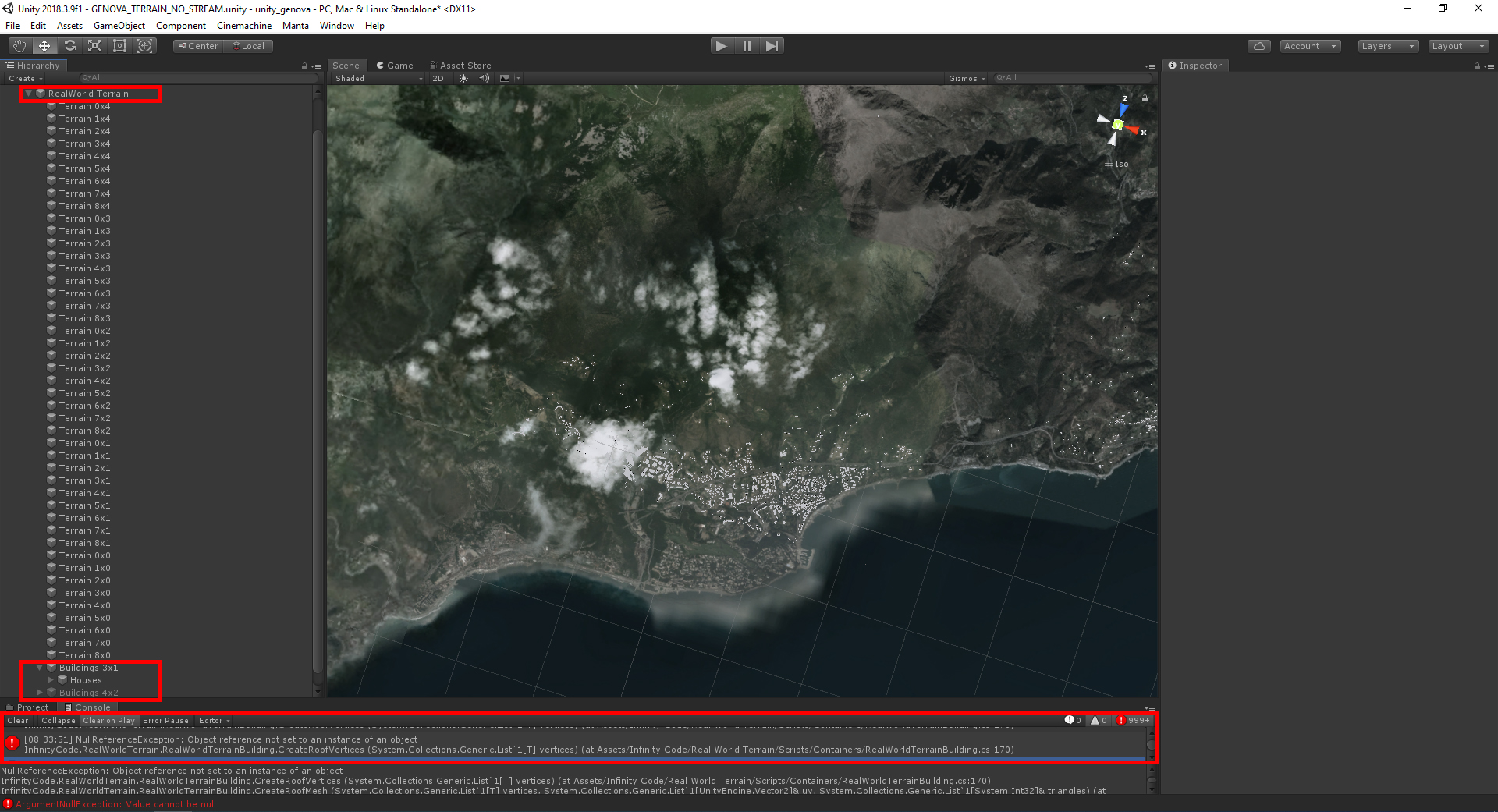Click the Hierarchy search field
The width and height of the screenshot is (1498, 812).
point(199,78)
